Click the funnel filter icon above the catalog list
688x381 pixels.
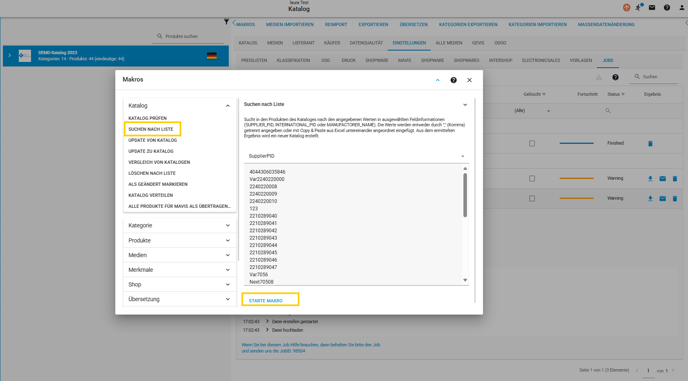[226, 22]
